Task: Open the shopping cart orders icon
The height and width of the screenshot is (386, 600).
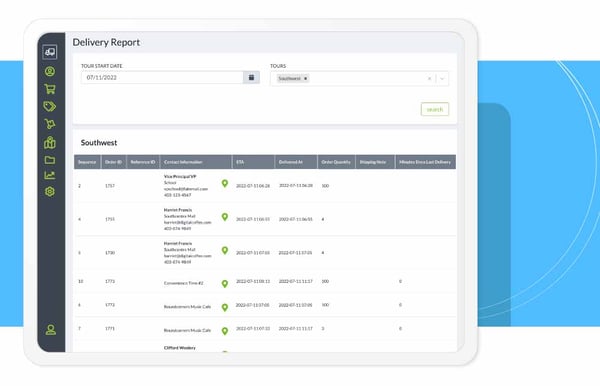Action: point(50,89)
